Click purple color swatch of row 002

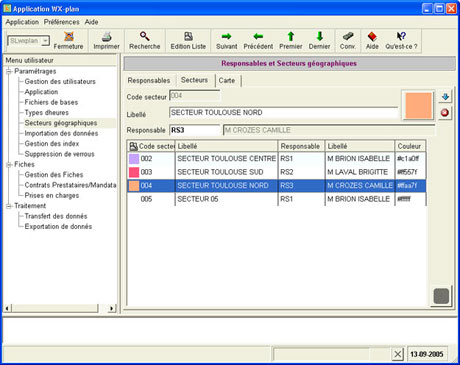134,158
